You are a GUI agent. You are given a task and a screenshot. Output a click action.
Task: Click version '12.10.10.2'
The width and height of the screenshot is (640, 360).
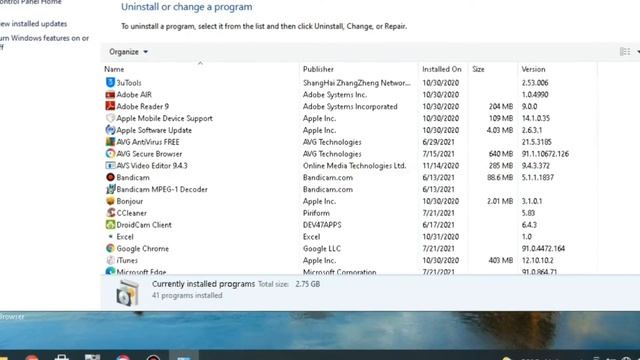tap(538, 260)
